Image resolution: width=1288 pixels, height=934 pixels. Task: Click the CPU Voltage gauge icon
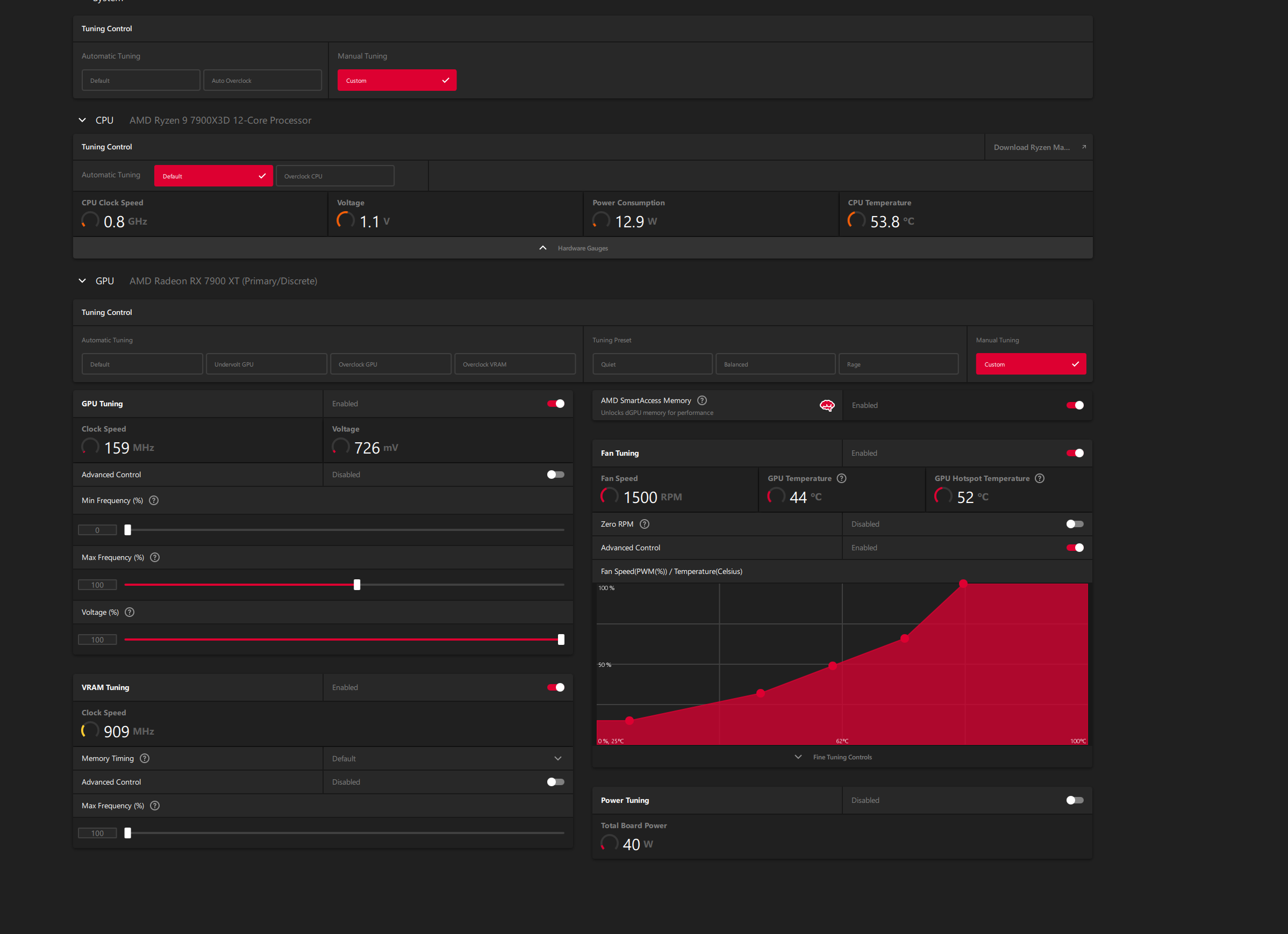click(x=345, y=221)
